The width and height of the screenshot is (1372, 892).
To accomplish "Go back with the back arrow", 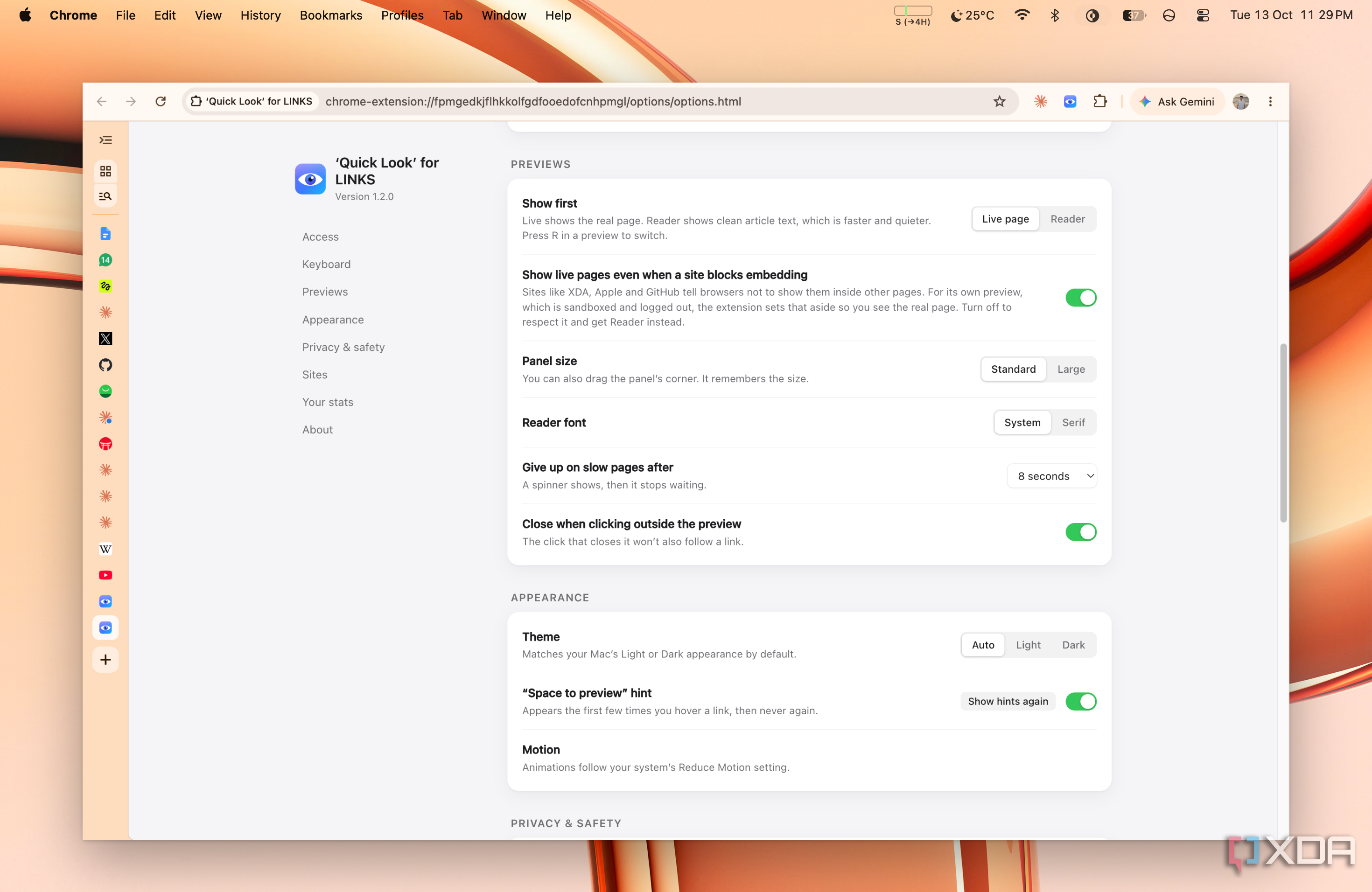I will point(102,101).
